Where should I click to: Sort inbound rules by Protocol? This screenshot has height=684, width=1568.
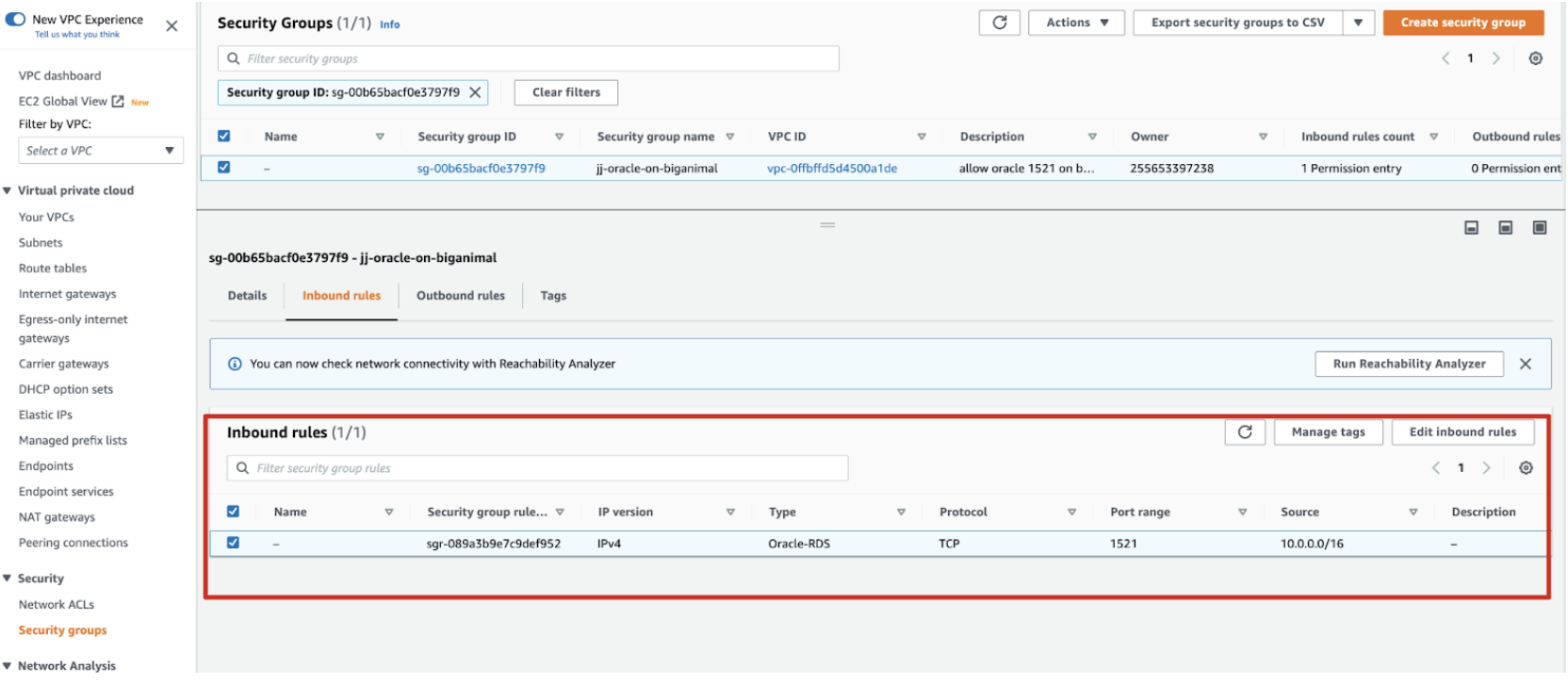coord(1071,513)
